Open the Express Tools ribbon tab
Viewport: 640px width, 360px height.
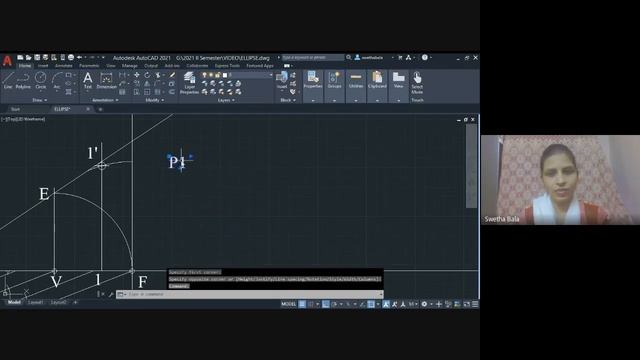[227, 66]
